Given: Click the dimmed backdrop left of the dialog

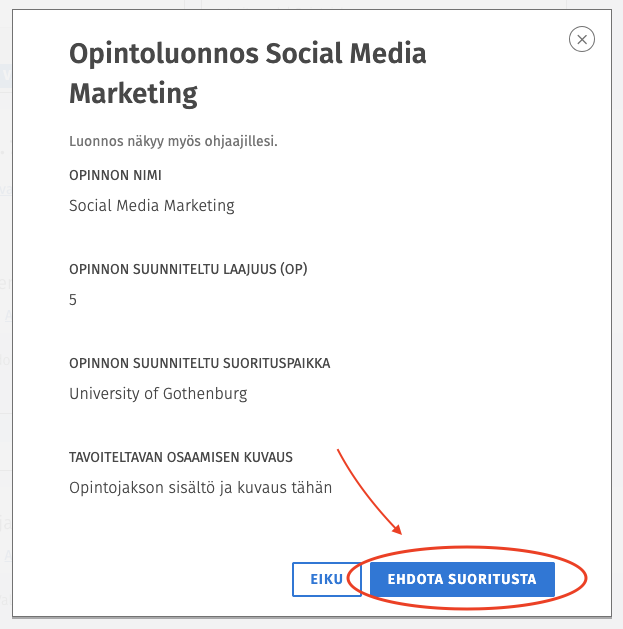Looking at the screenshot, I should 6,321.
